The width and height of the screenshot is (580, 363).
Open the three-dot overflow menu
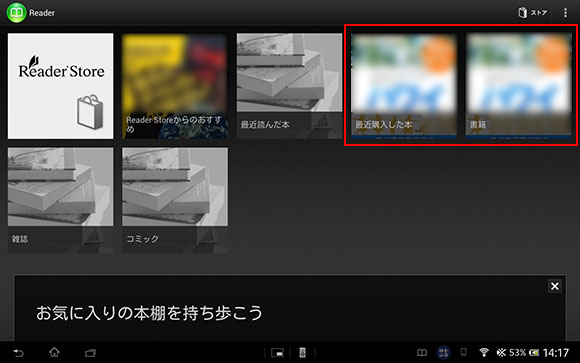[x=565, y=13]
